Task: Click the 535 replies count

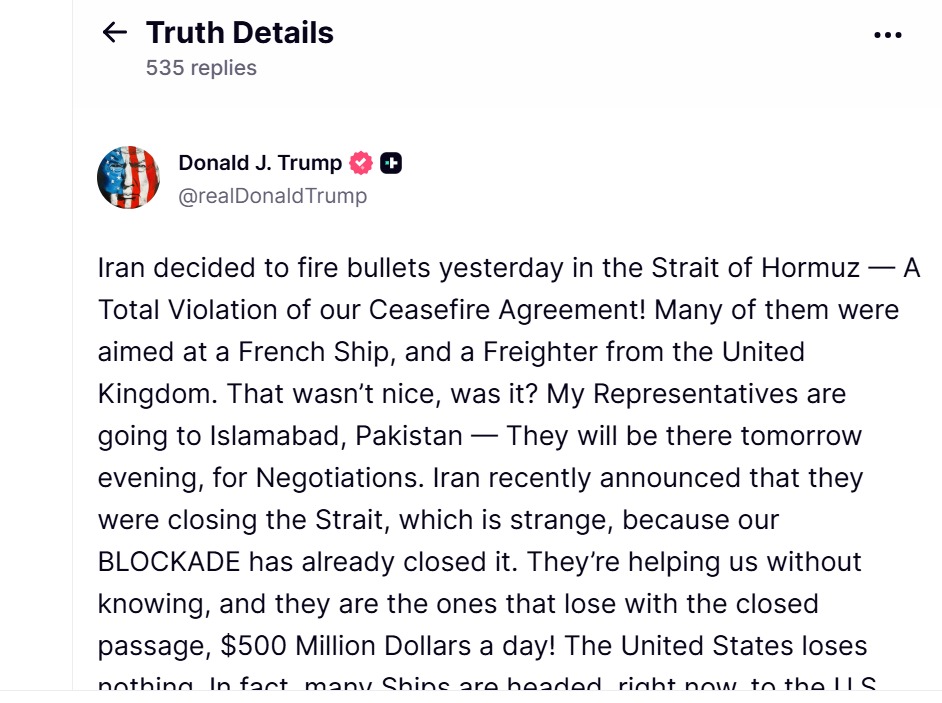Action: point(201,68)
